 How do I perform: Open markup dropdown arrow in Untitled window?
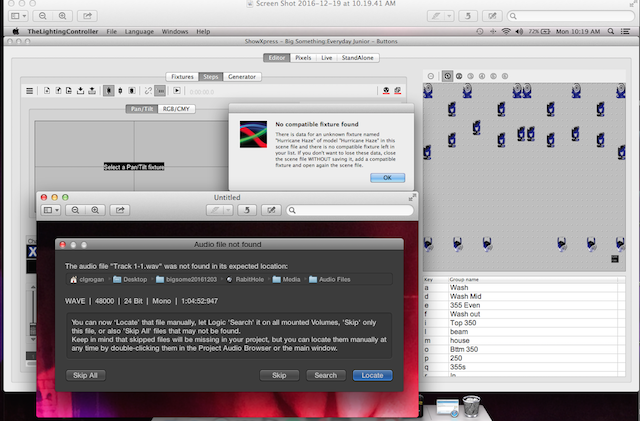(229, 210)
